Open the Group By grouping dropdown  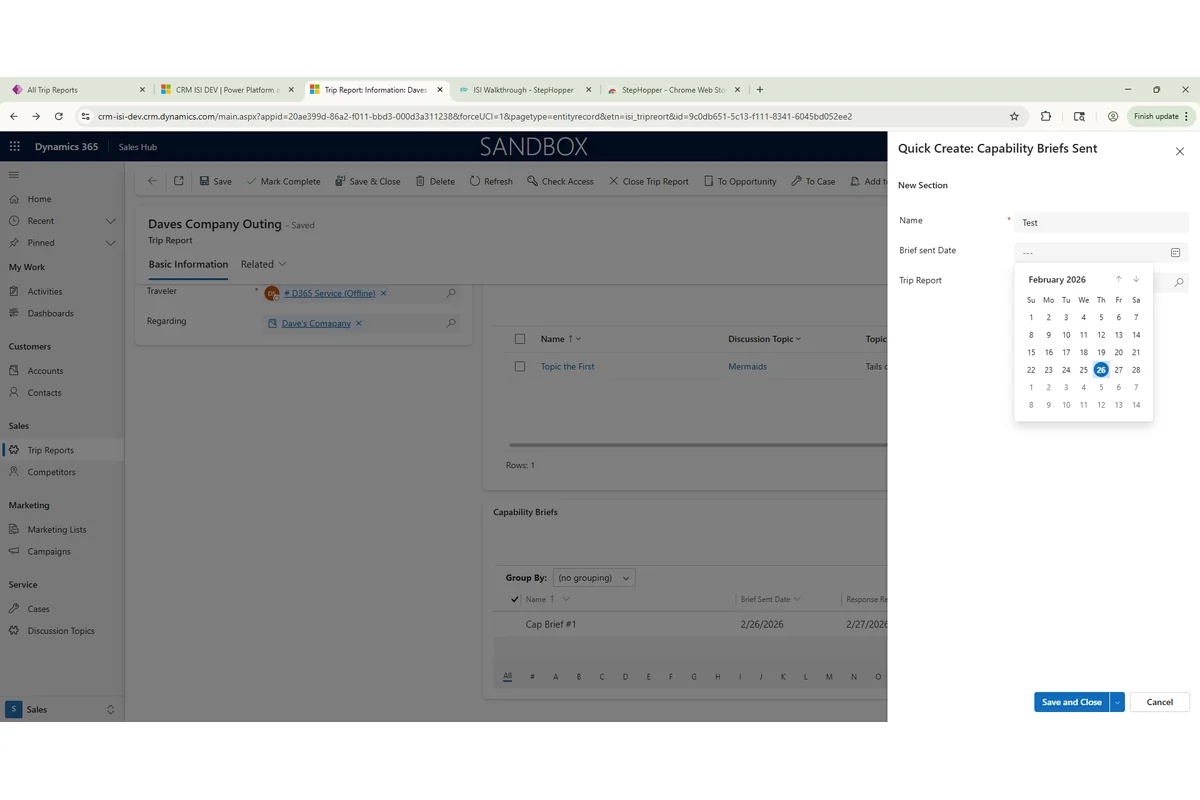594,577
